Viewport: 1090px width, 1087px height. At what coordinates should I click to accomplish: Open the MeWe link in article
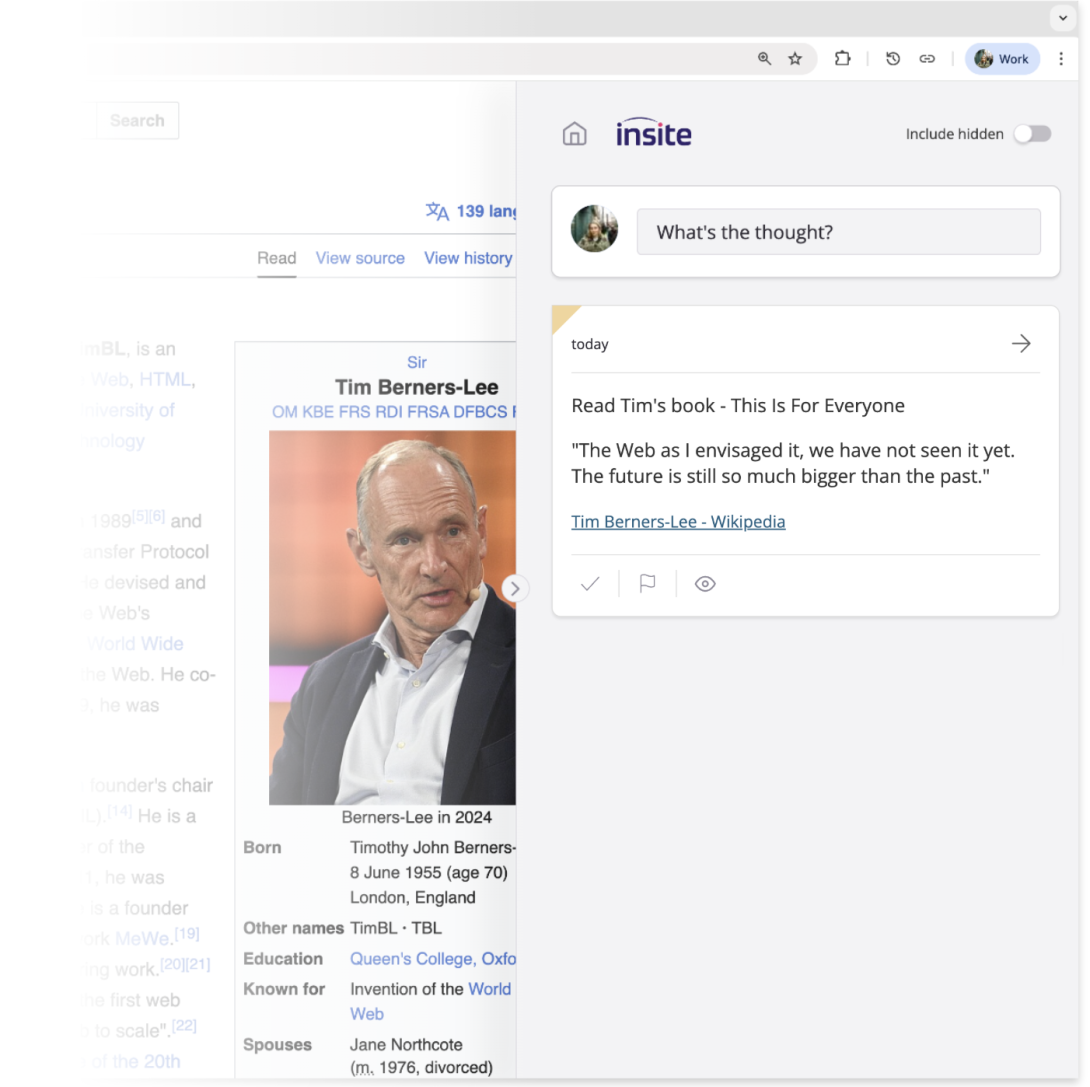[142, 938]
